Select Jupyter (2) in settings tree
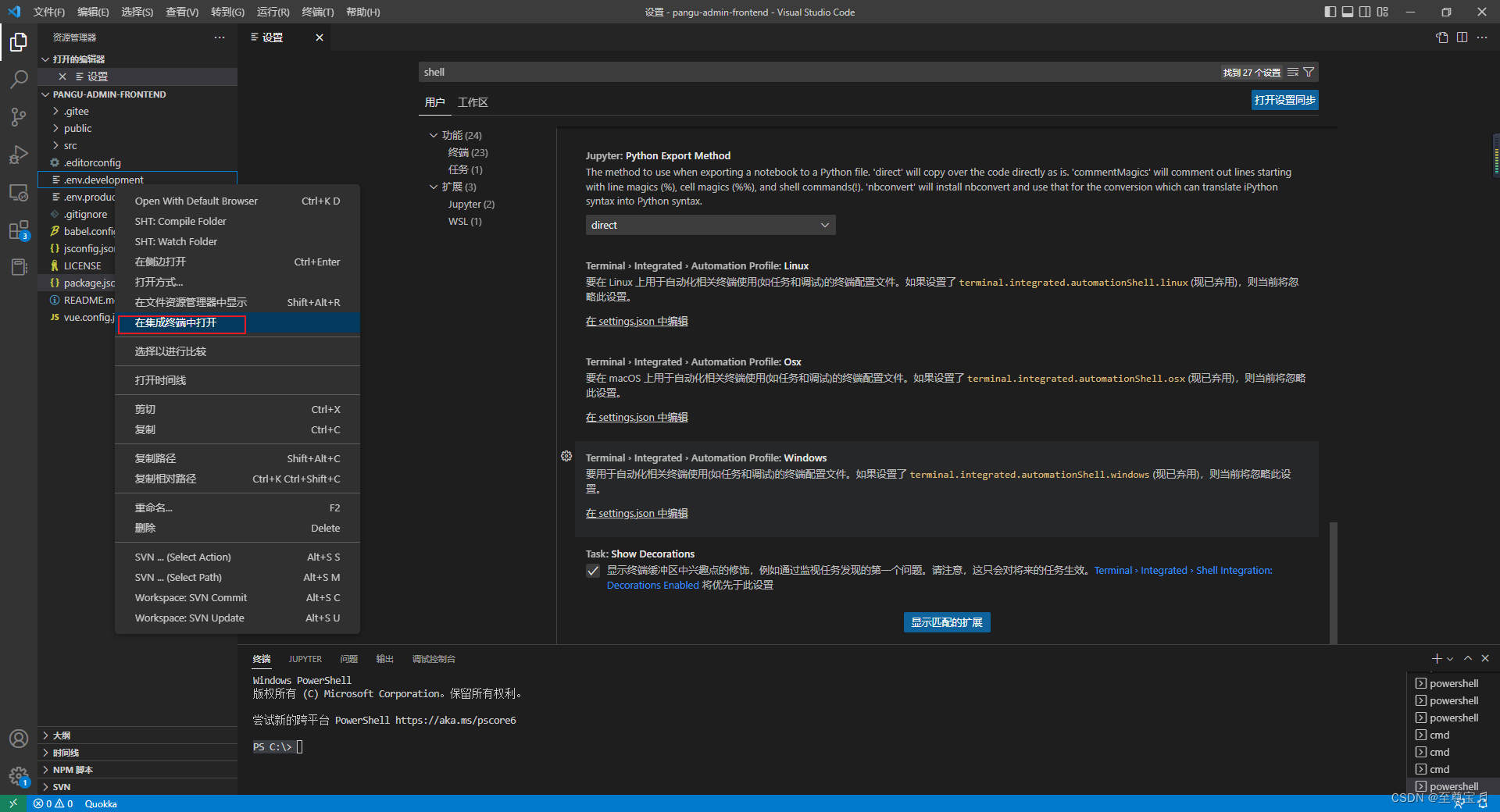Image resolution: width=1500 pixels, height=812 pixels. pos(471,204)
